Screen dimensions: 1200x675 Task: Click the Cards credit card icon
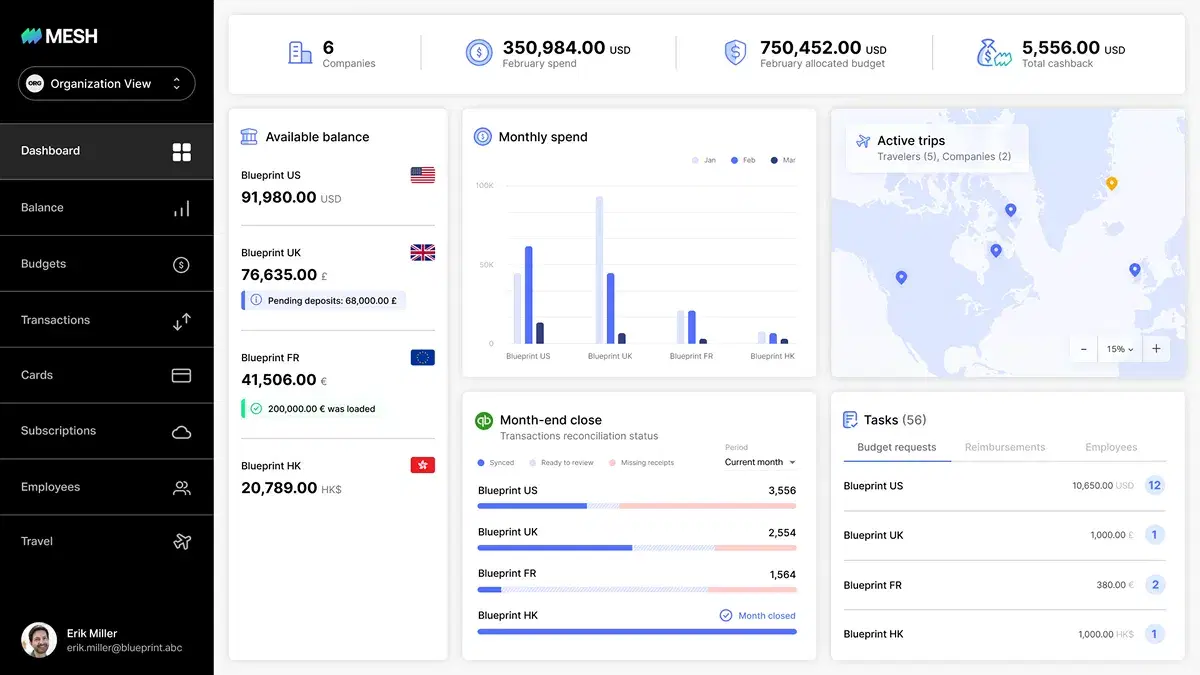pos(181,376)
